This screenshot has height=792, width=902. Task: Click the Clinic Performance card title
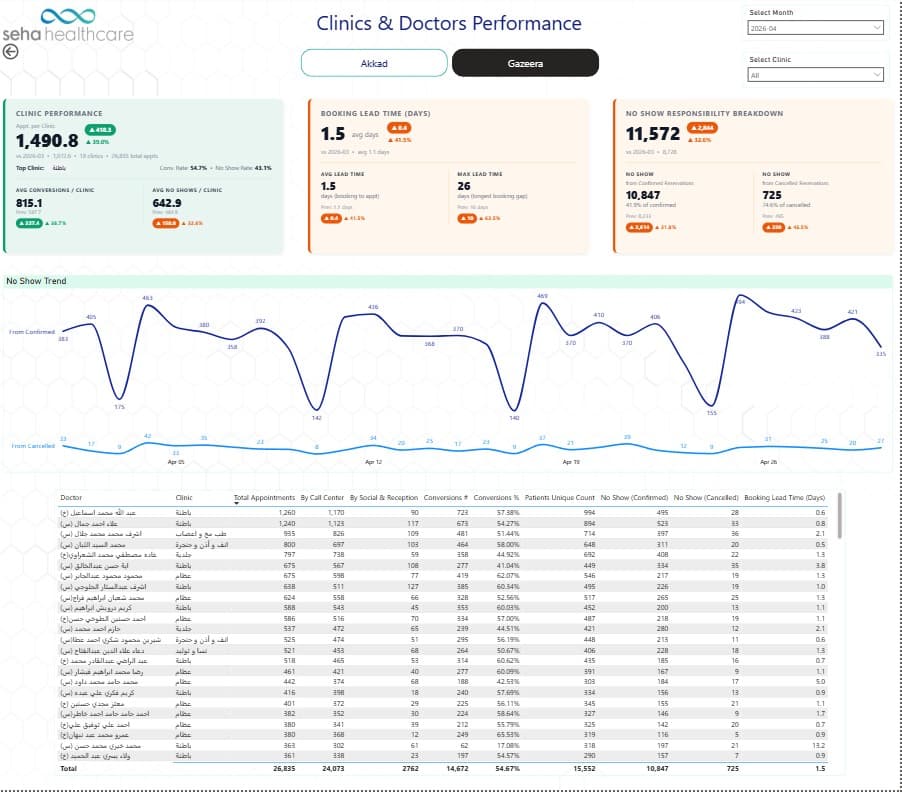(59, 113)
